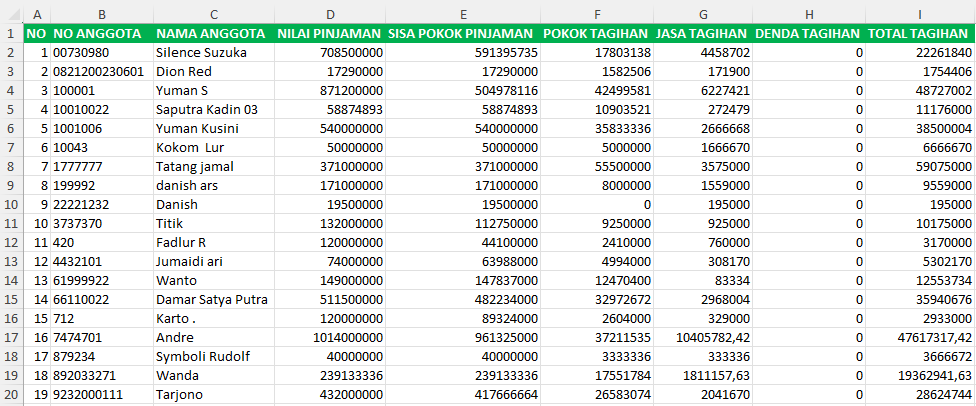Select the cell containing Tarjono
The height and width of the screenshot is (406, 976).
214,394
